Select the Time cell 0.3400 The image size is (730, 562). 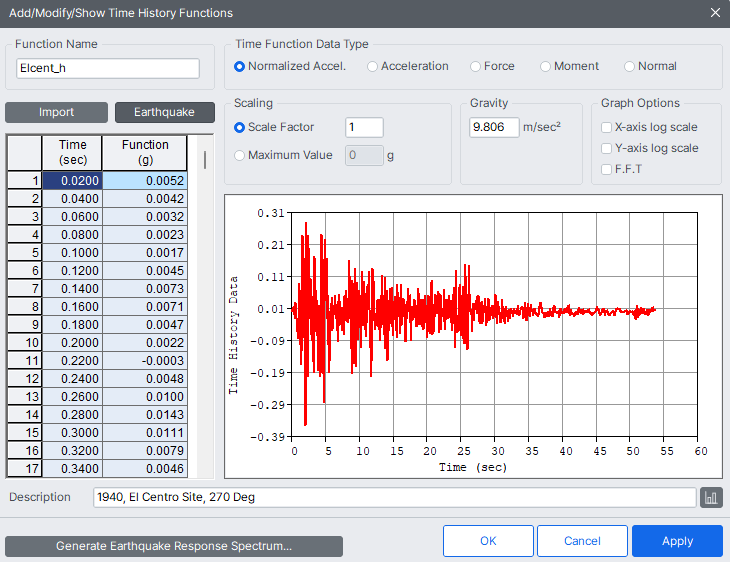pos(72,469)
